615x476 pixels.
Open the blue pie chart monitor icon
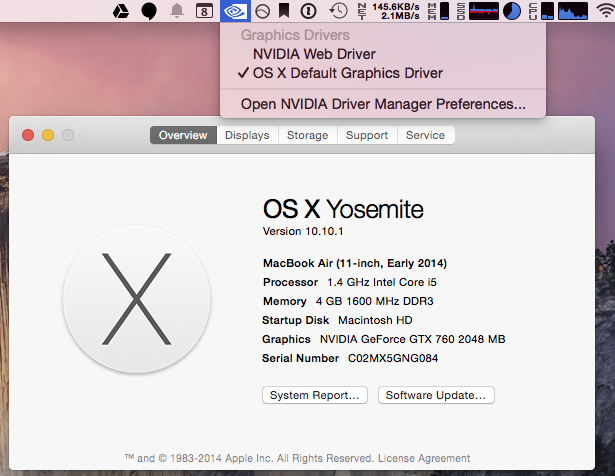point(512,11)
